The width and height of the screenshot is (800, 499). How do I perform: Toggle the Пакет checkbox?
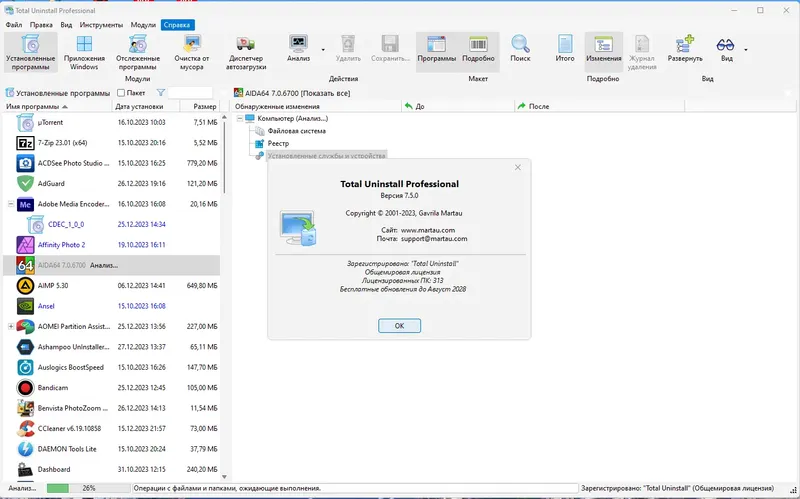pyautogui.click(x=121, y=93)
